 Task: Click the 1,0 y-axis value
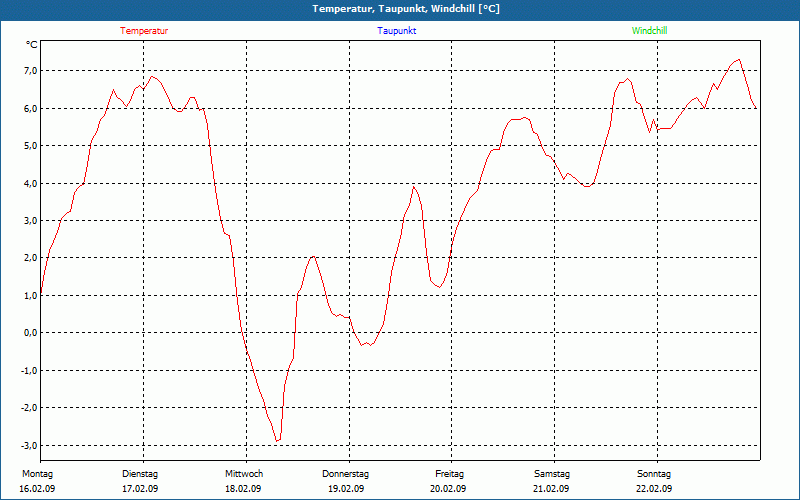click(31, 295)
